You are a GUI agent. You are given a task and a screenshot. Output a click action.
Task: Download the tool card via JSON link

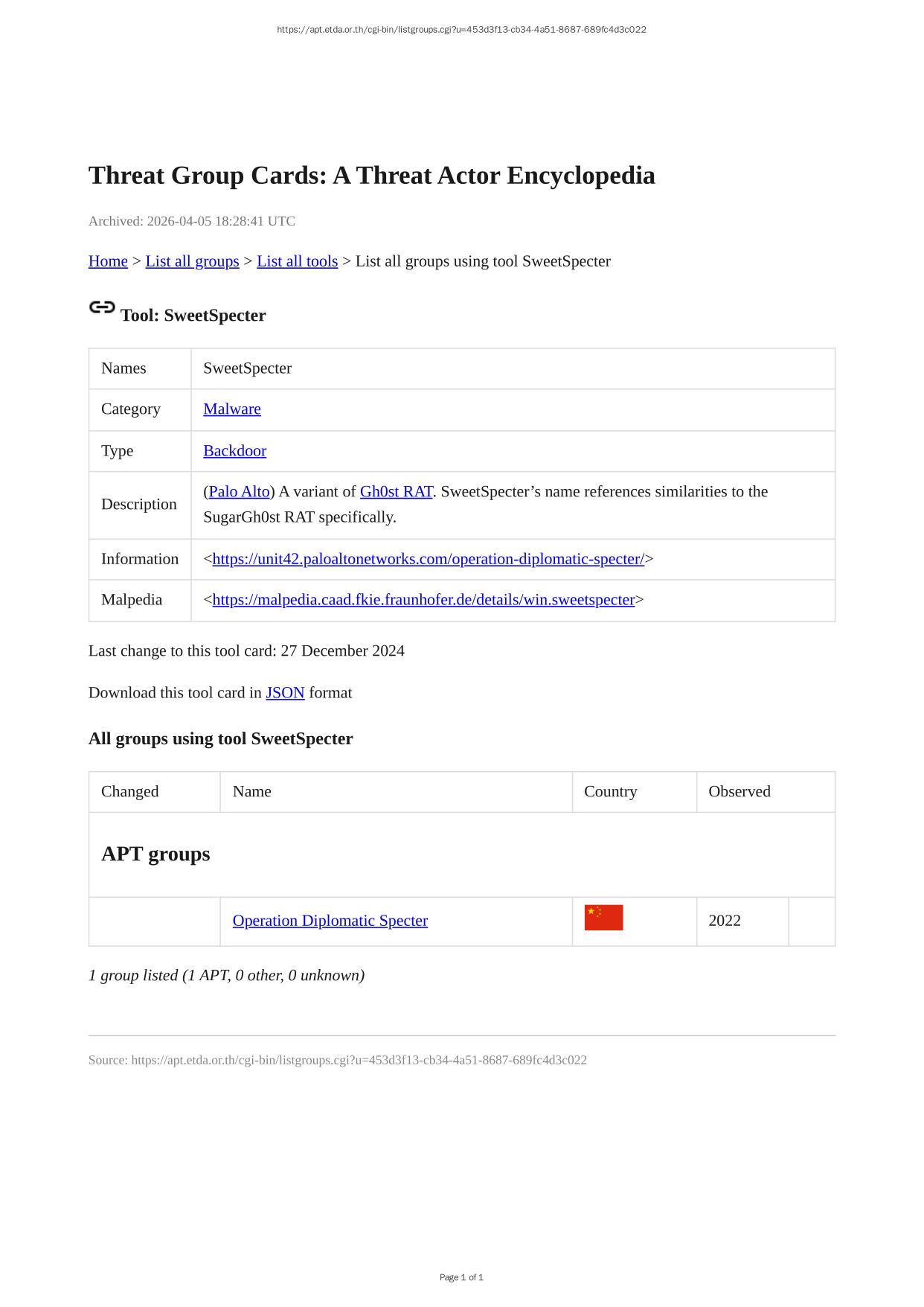coord(285,692)
